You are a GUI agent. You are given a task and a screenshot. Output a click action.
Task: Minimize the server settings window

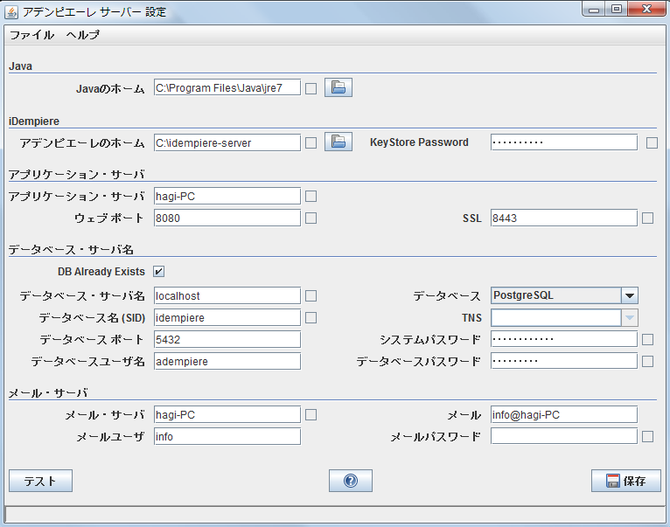(x=594, y=9)
